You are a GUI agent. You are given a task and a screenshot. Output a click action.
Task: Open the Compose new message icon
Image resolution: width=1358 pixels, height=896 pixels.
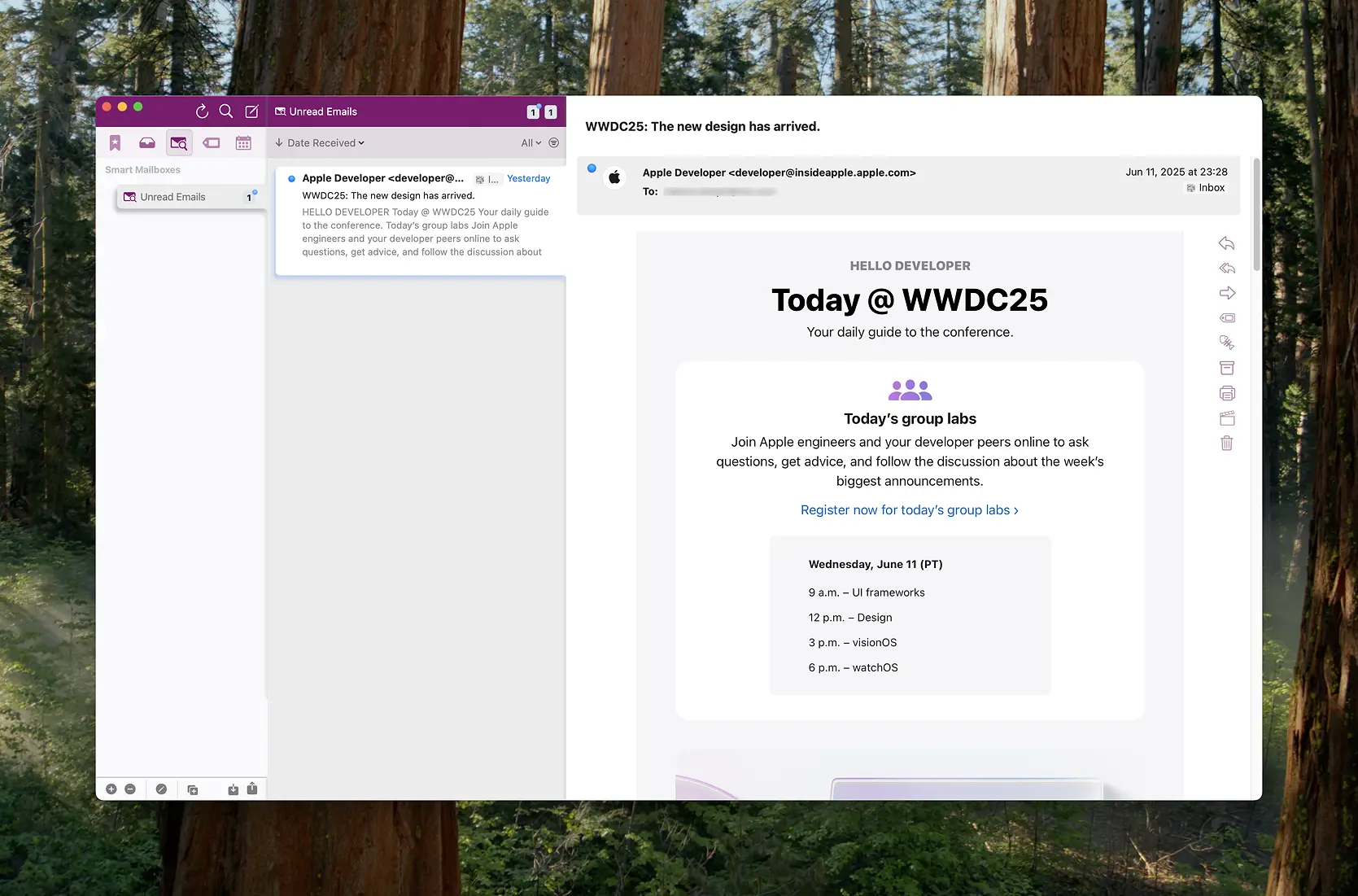coord(252,111)
